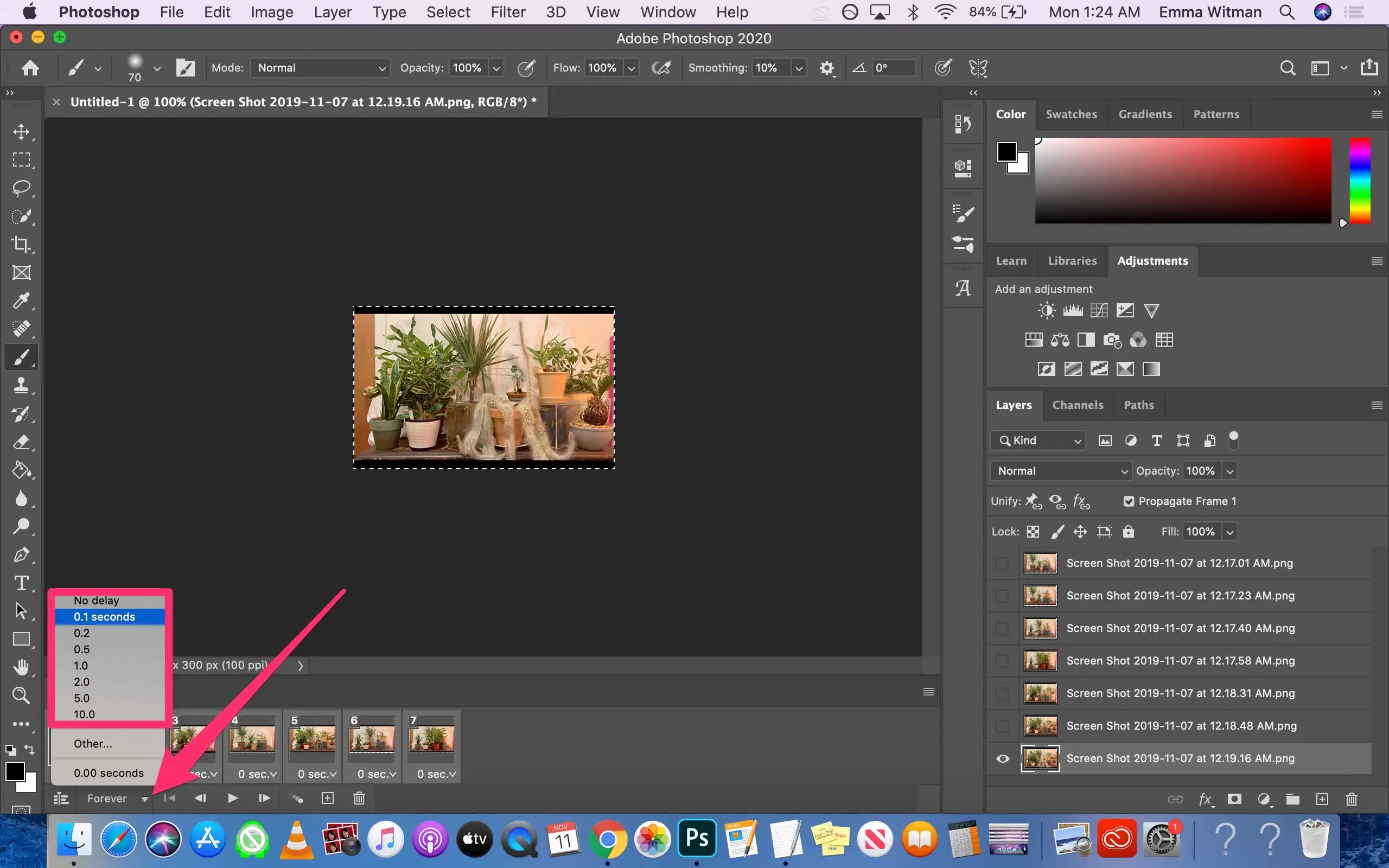Create a new layer group folder

point(1292,799)
